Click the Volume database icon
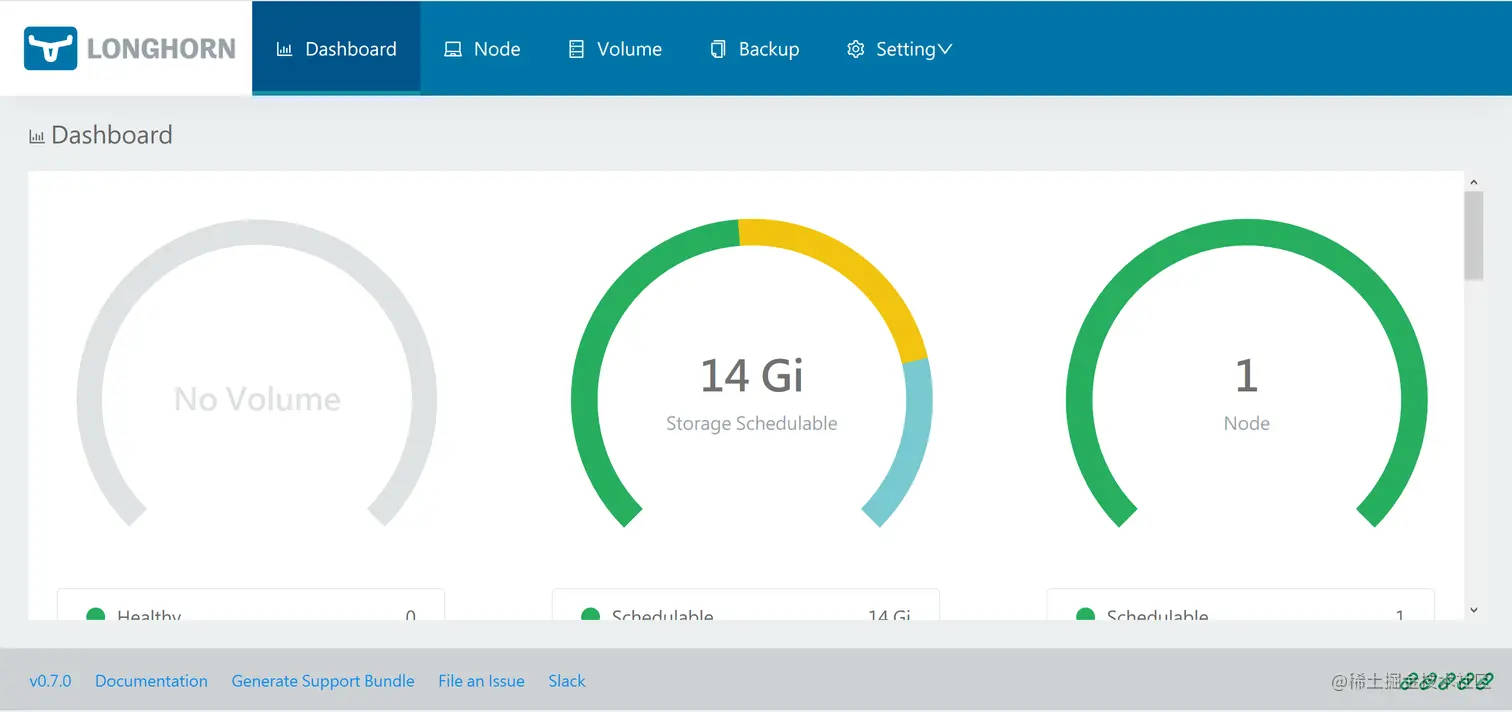Image resolution: width=1512 pixels, height=712 pixels. pos(575,48)
